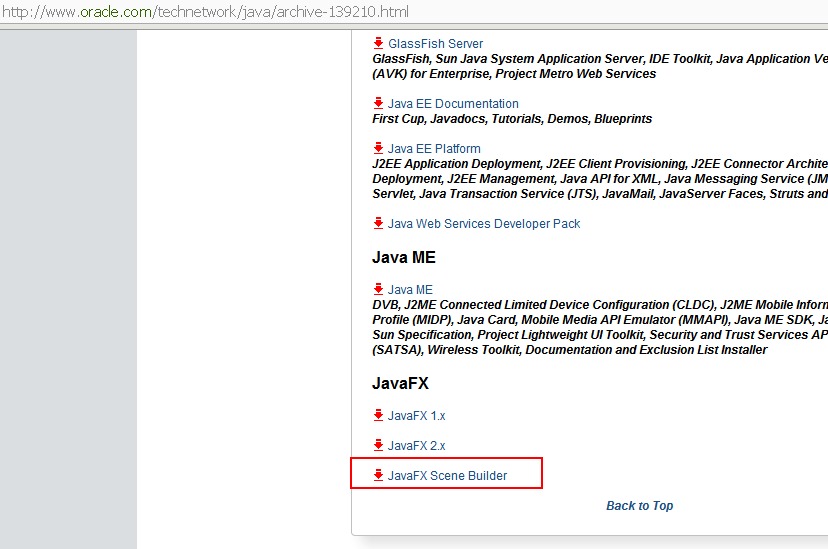Open the Java EE Platform link

[x=434, y=148]
